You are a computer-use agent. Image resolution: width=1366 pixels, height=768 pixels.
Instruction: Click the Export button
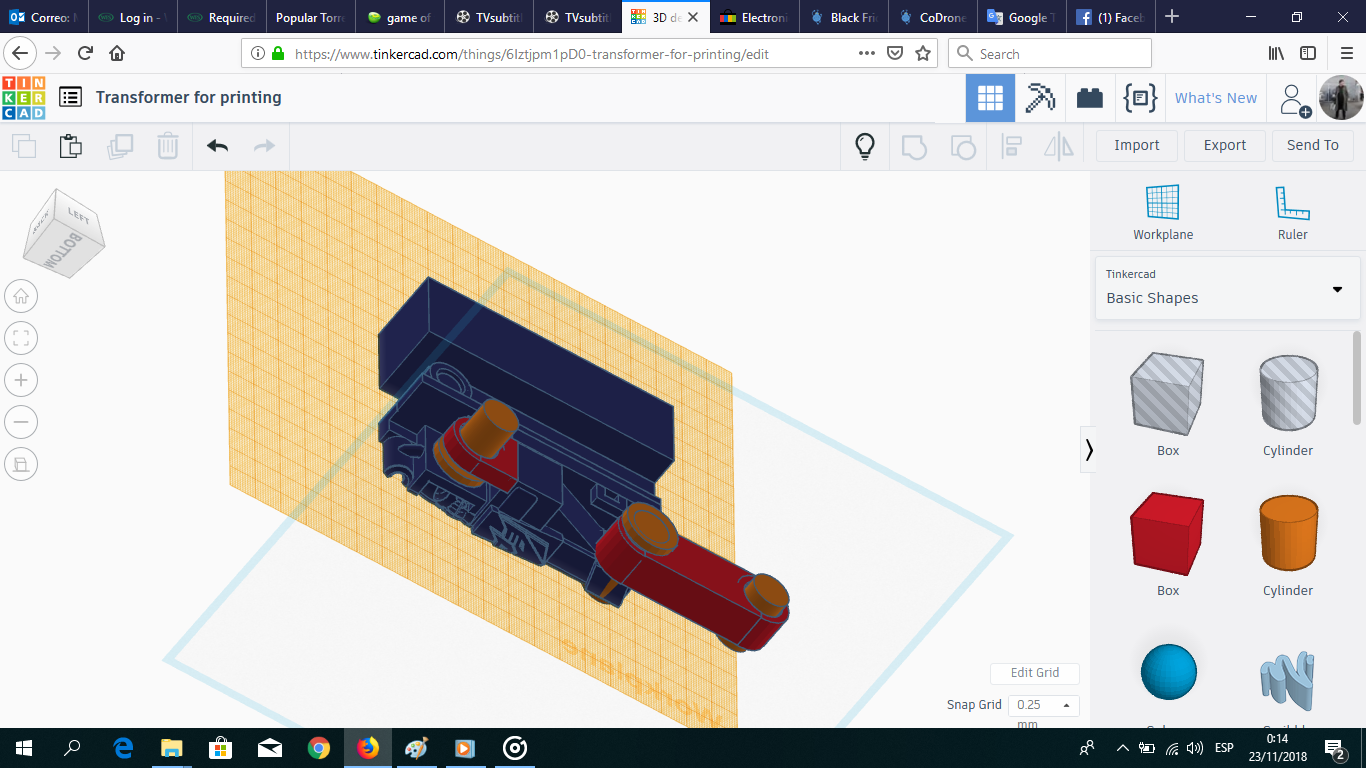1225,146
